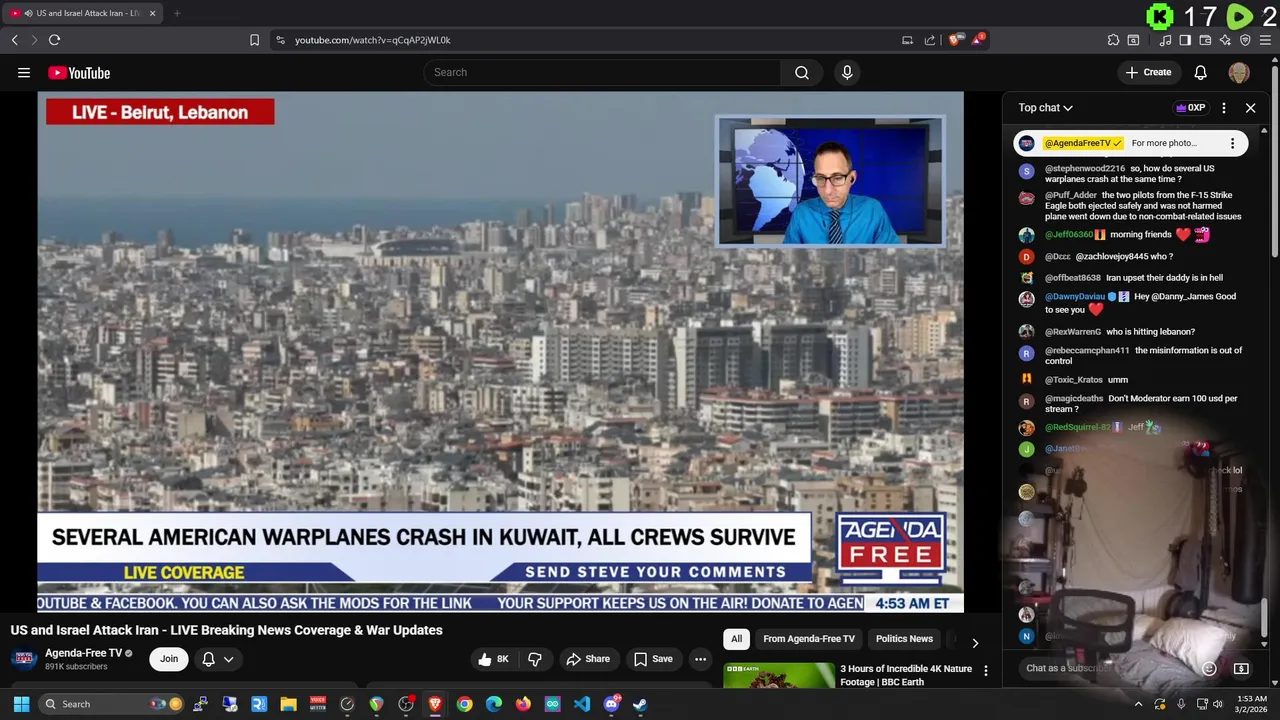Viewport: 1280px width, 720px height.
Task: Open the Brave main menu
Action: [x=1266, y=40]
